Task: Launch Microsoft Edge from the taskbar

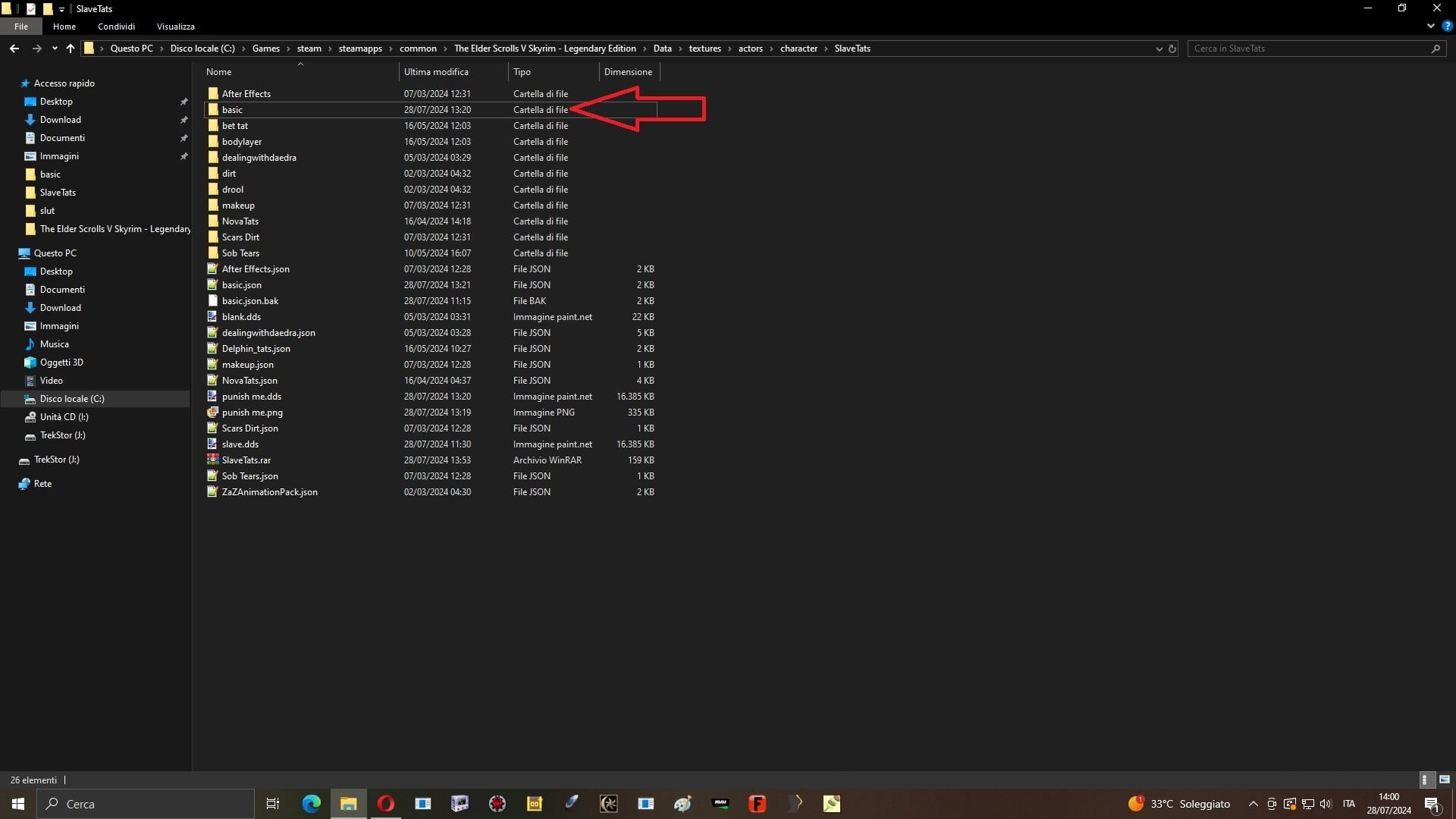Action: 311,804
